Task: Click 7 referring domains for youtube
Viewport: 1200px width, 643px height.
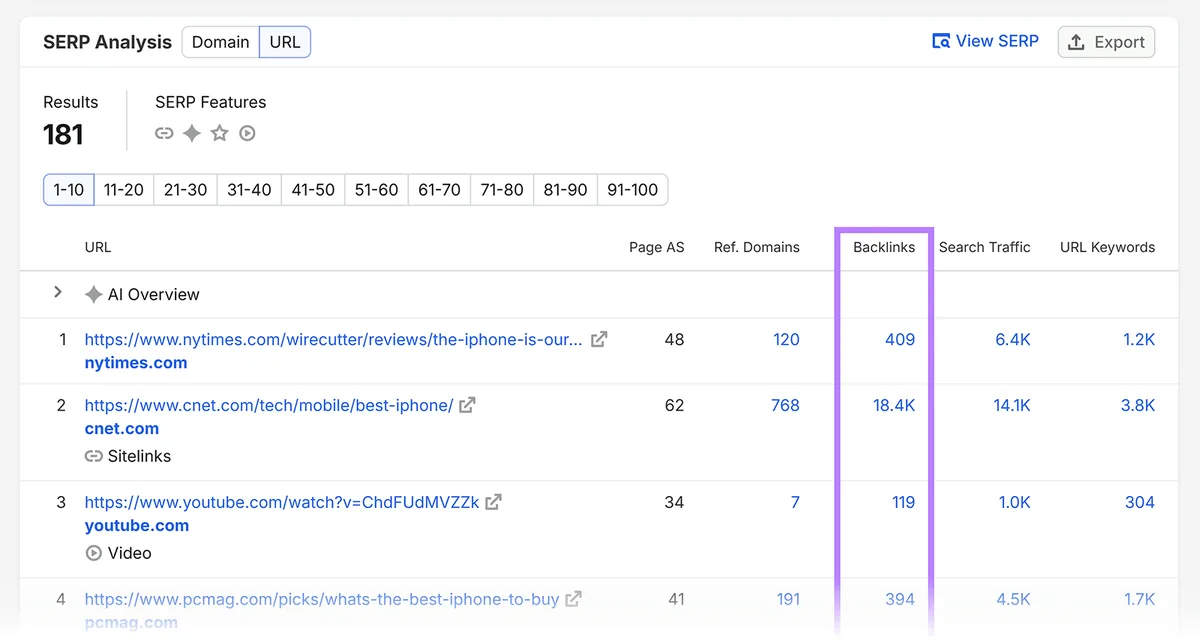Action: (x=795, y=502)
